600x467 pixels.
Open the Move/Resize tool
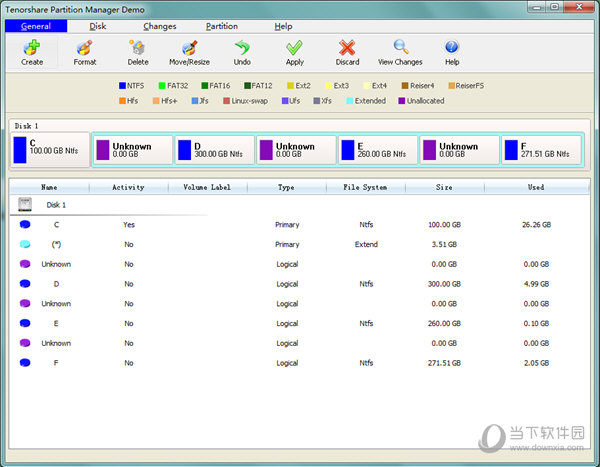(x=189, y=47)
